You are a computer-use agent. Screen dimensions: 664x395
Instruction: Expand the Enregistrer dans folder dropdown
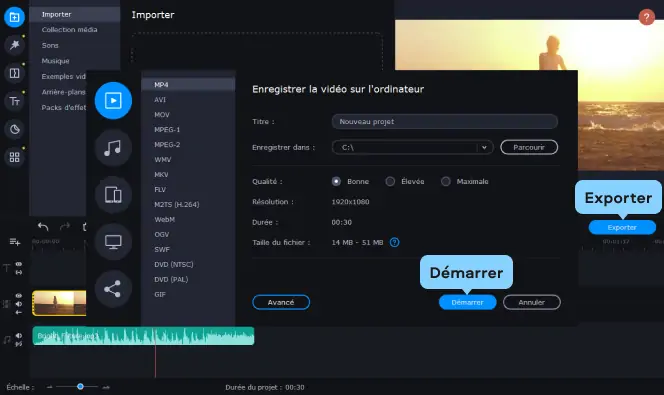484,147
